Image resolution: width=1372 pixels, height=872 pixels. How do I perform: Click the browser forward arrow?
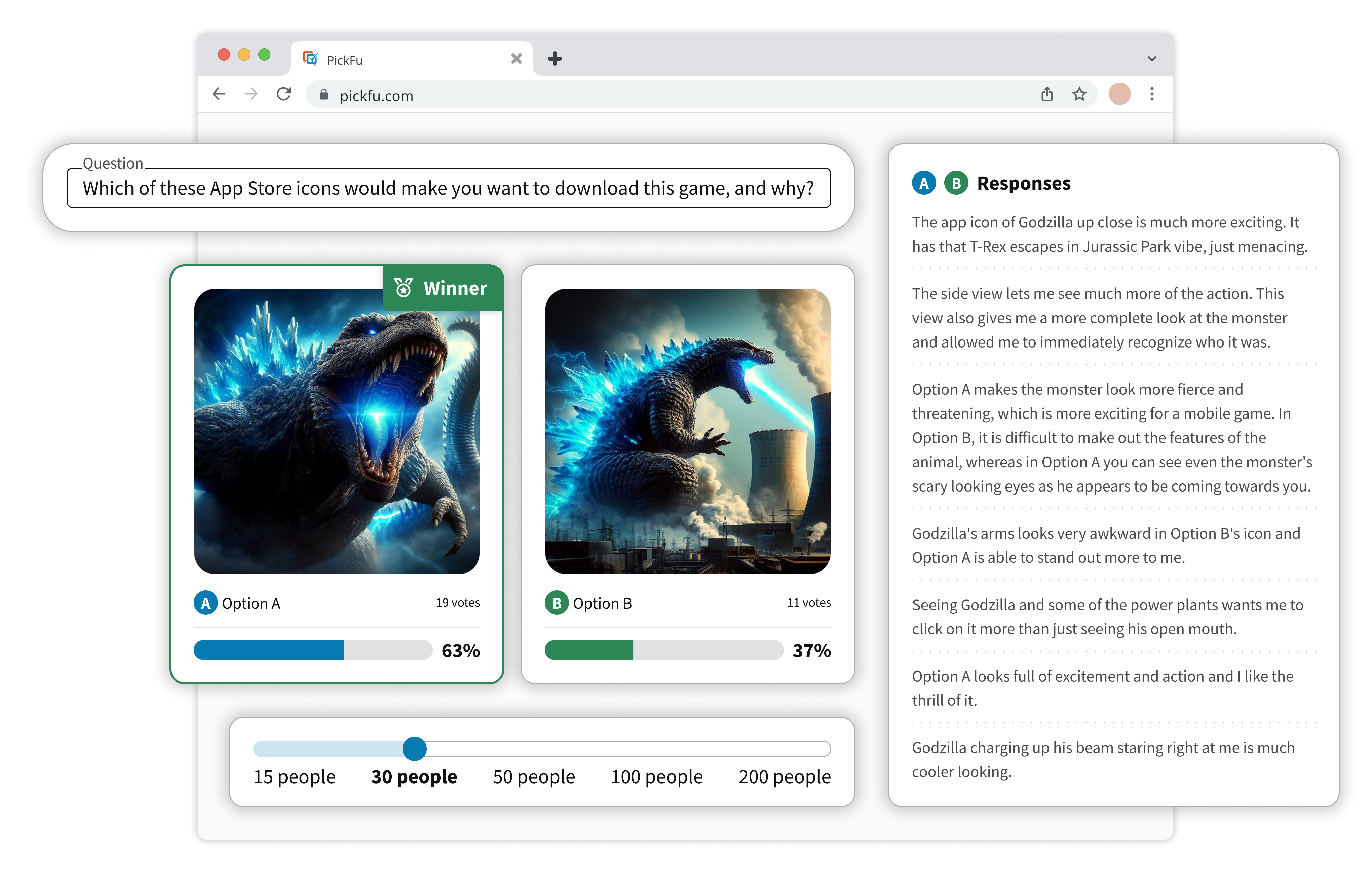click(x=251, y=94)
